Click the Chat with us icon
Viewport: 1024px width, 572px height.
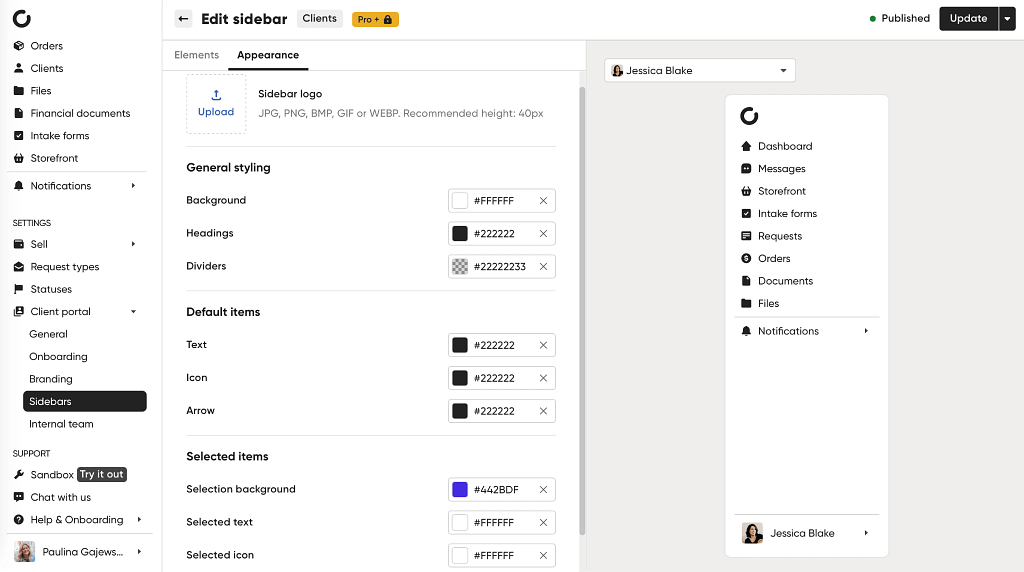[x=19, y=497]
